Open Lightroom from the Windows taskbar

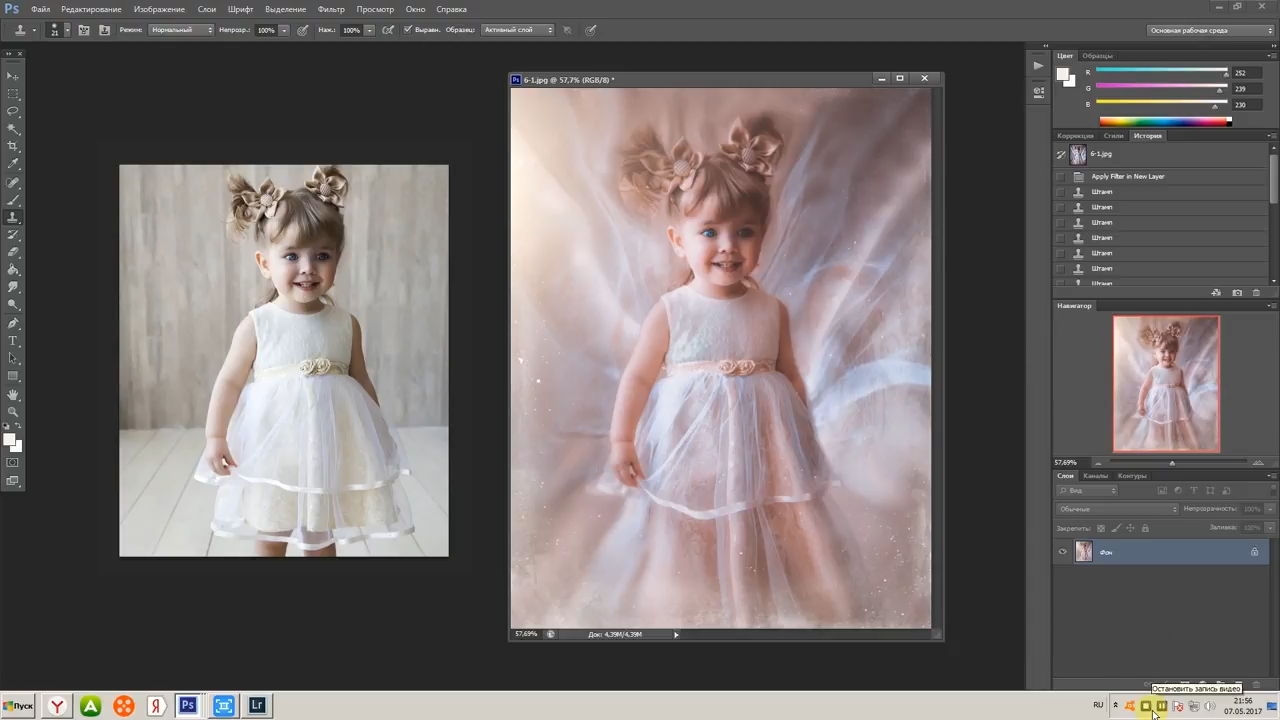(257, 705)
